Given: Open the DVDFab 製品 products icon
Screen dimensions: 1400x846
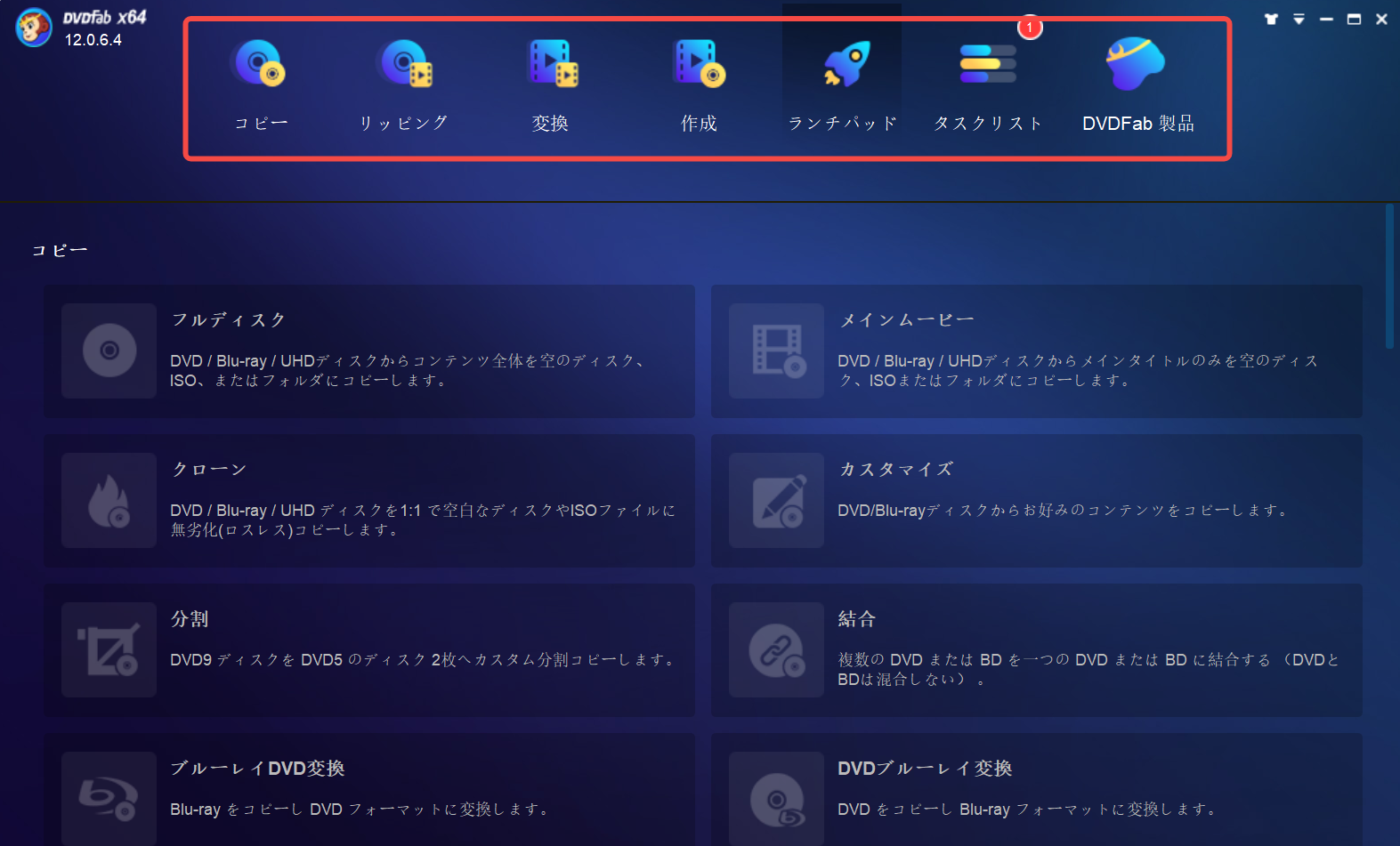Looking at the screenshot, I should [1135, 64].
